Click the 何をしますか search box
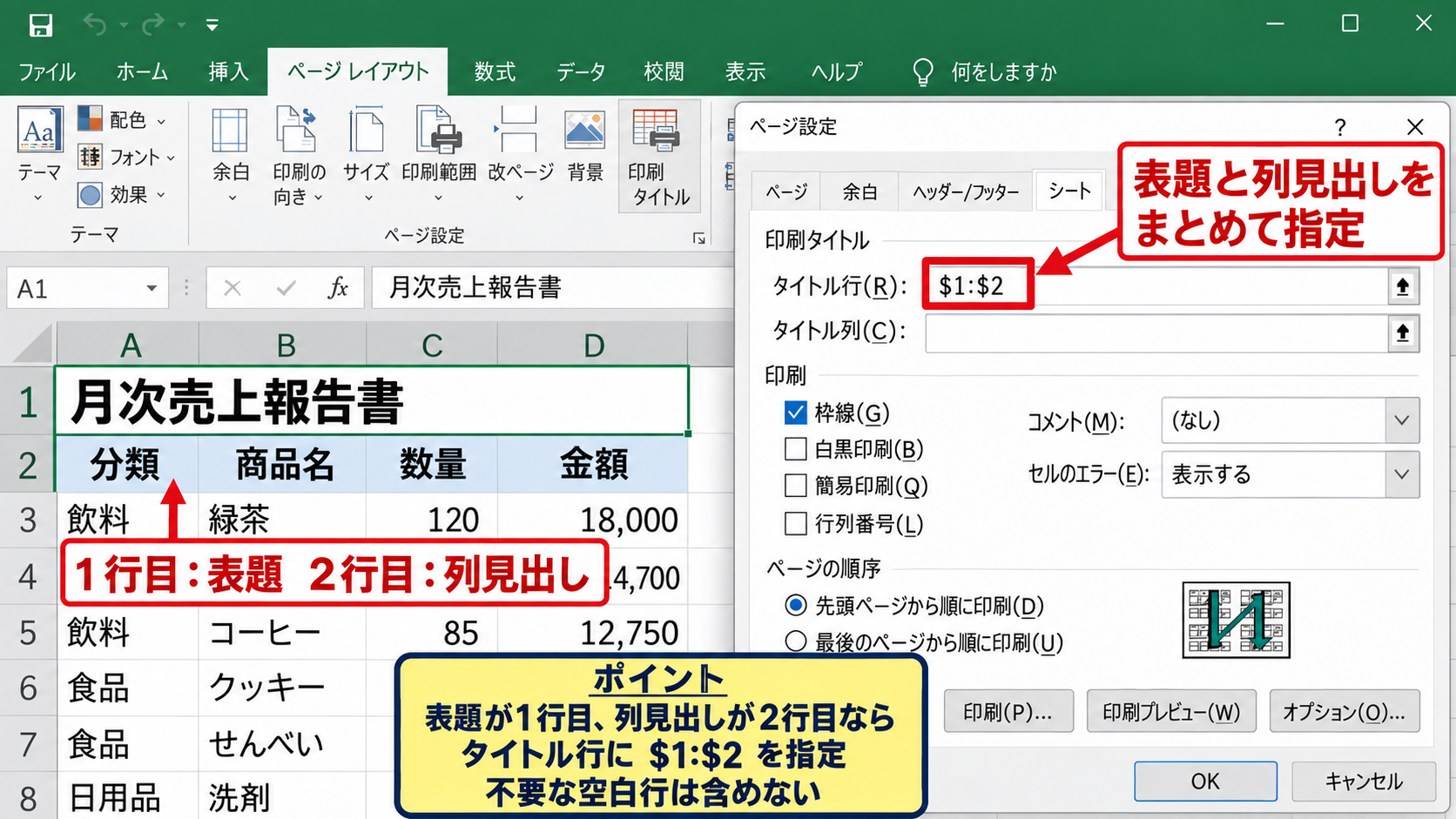This screenshot has height=819, width=1456. (986, 71)
